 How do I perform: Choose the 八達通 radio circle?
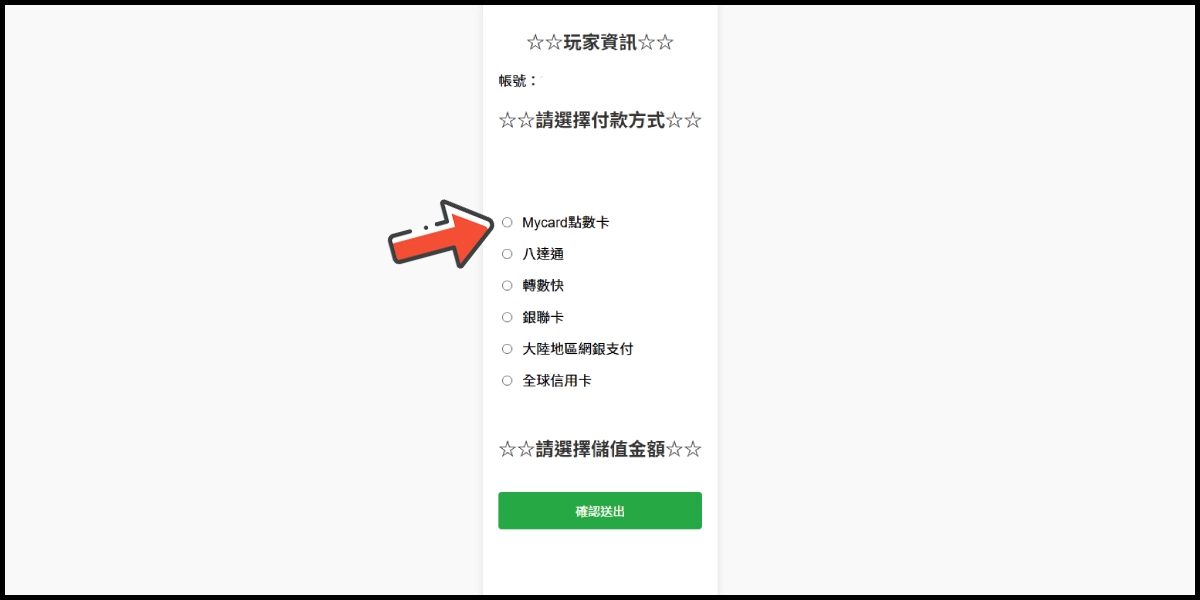507,254
